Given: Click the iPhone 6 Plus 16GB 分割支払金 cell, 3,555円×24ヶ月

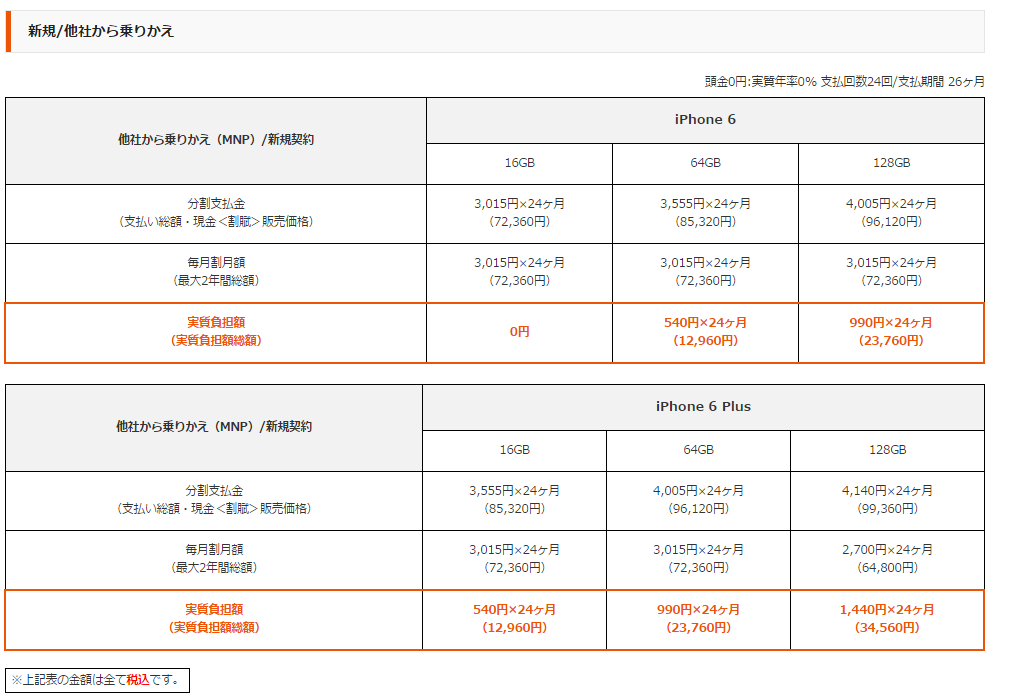Looking at the screenshot, I should [x=515, y=500].
